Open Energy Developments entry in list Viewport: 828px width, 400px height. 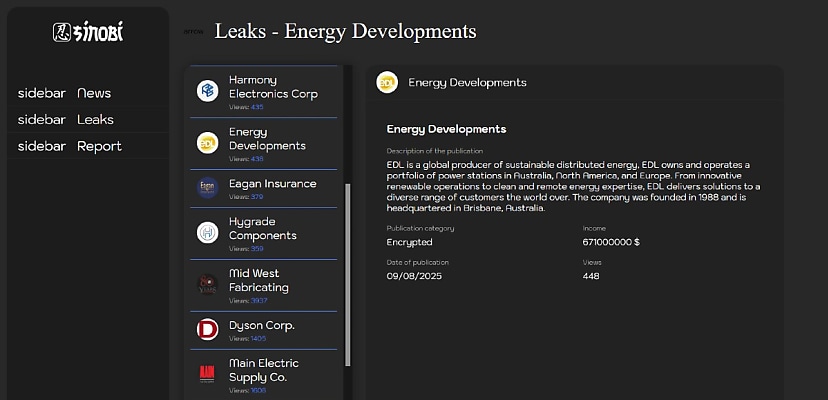[x=264, y=143]
